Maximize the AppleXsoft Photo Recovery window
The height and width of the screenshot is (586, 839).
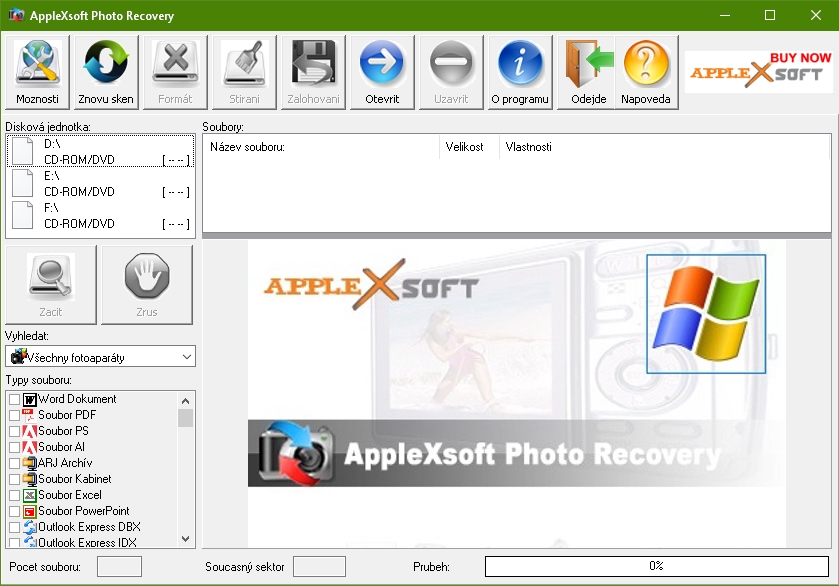(770, 15)
